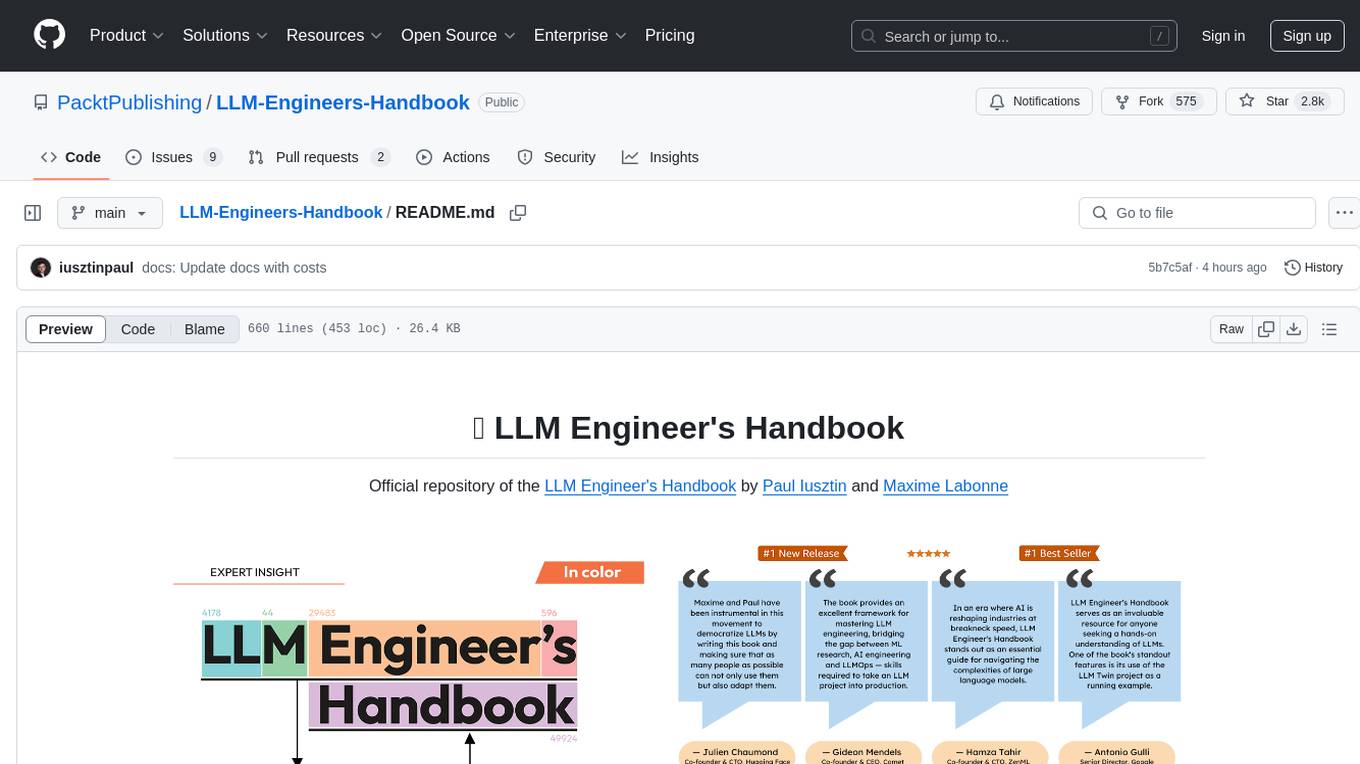Copy the README.md file path

click(518, 213)
